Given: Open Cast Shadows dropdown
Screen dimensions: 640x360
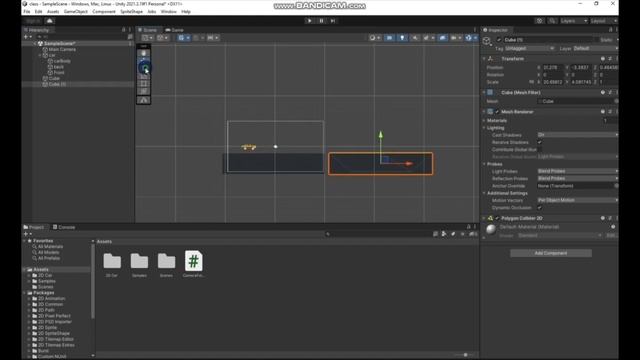Looking at the screenshot, I should tap(578, 135).
